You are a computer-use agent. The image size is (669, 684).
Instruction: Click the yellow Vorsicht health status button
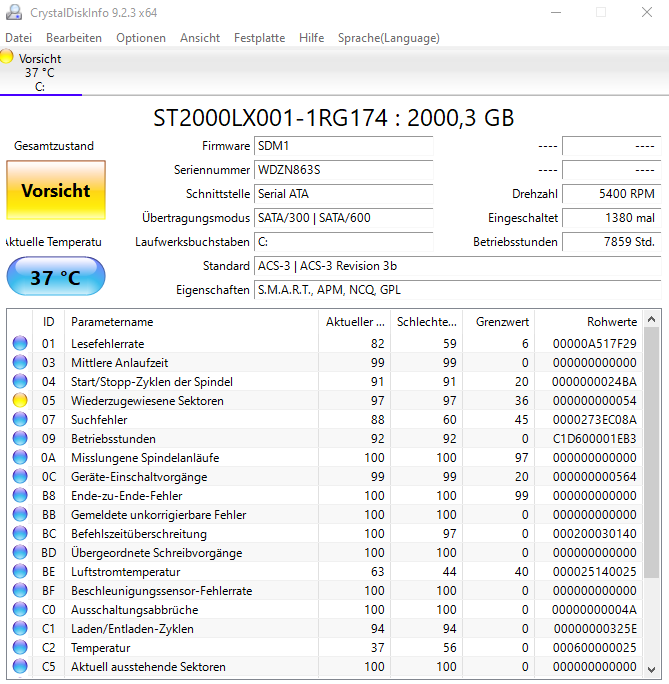coord(56,190)
